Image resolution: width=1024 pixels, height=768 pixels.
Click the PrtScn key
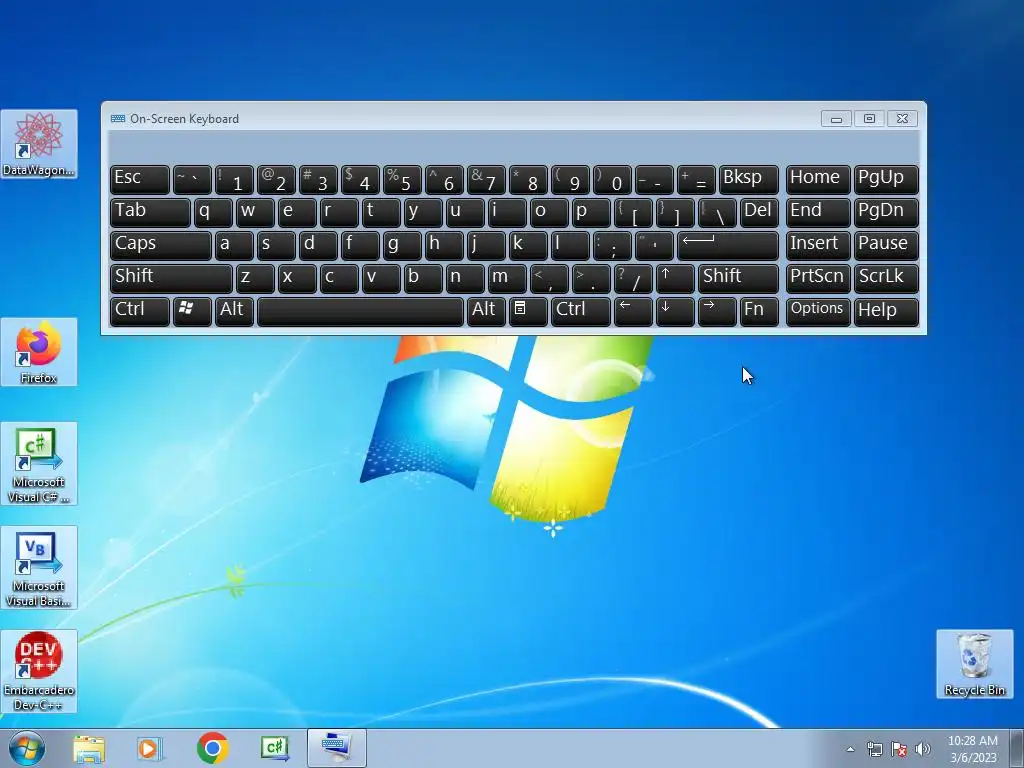point(818,278)
